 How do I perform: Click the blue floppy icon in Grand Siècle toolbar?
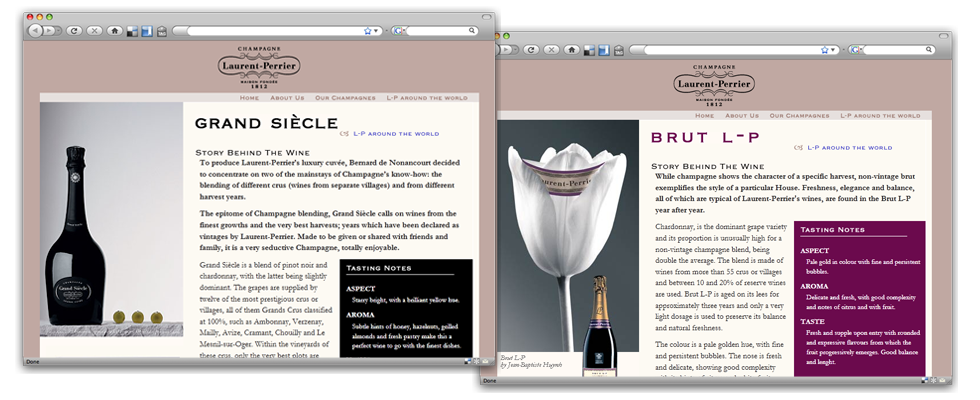pos(145,31)
